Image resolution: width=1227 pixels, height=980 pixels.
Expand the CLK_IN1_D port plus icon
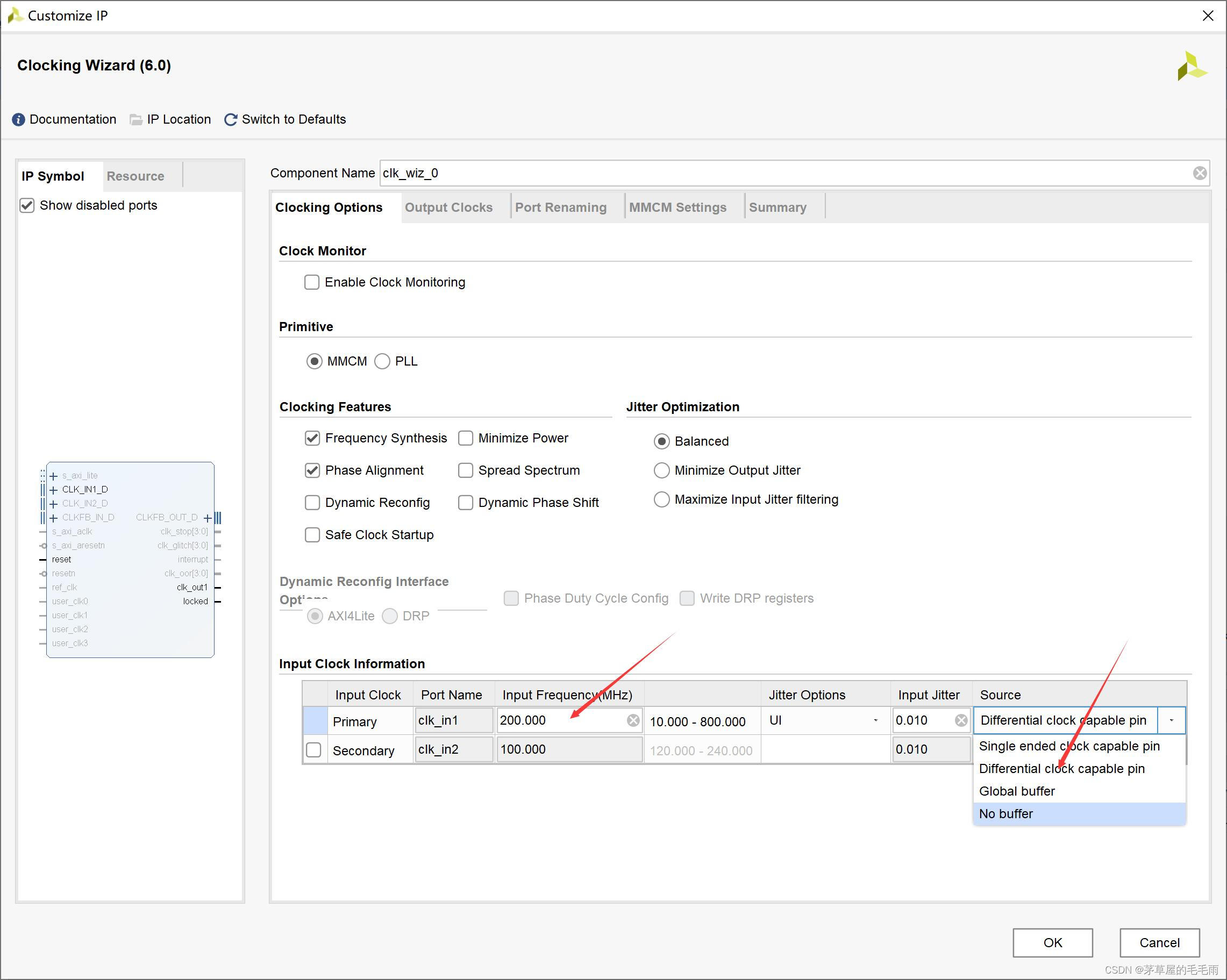(53, 490)
